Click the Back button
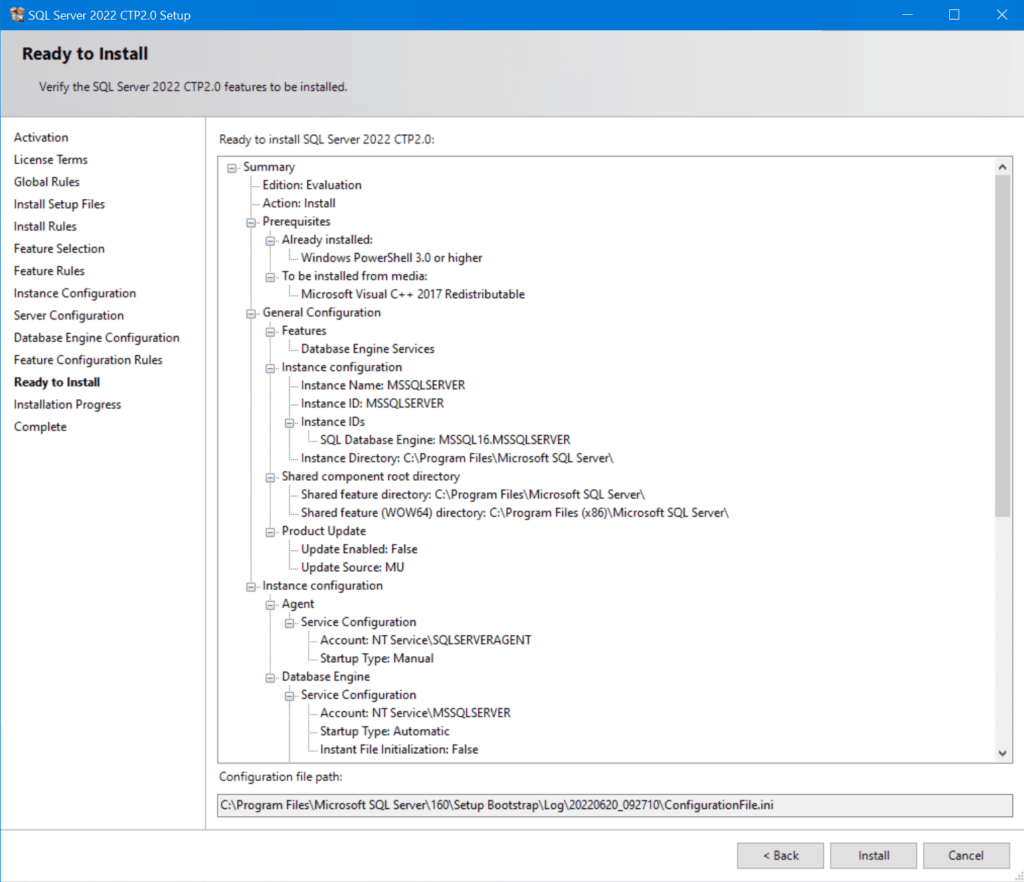This screenshot has height=882, width=1024. click(x=780, y=855)
